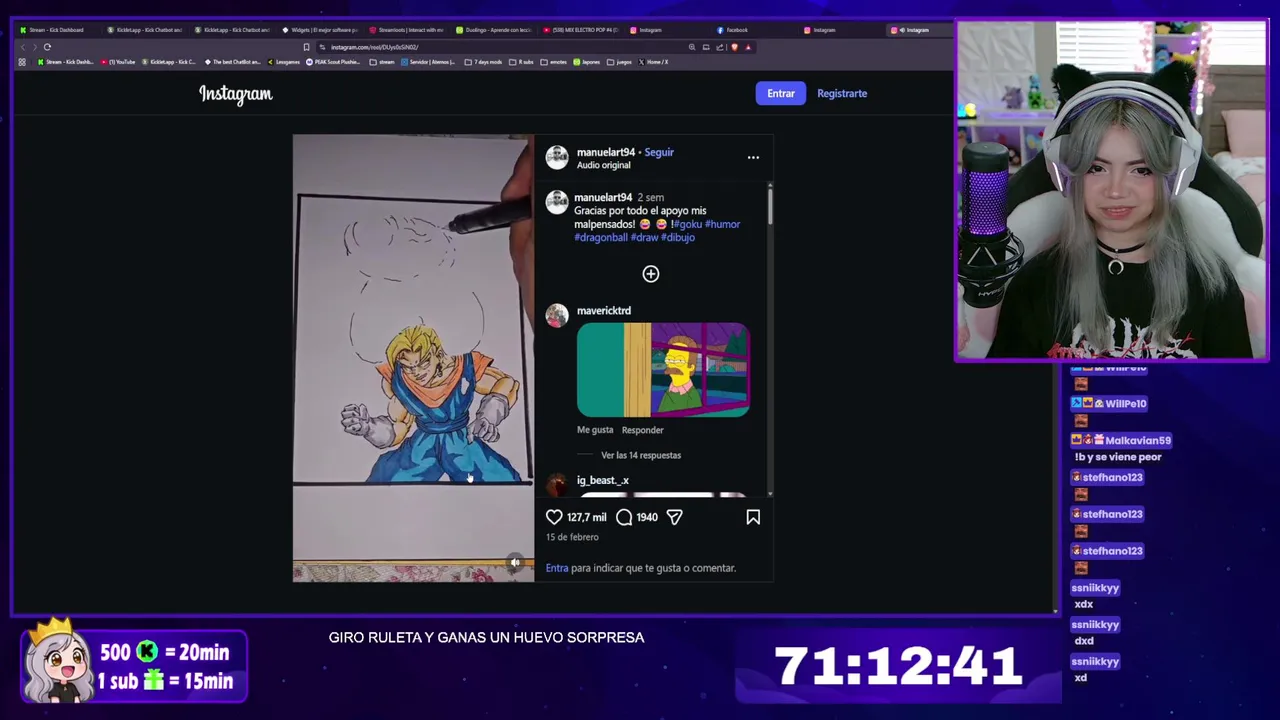Viewport: 1280px width, 720px height.
Task: Open the Lessgames bookmark
Action: click(x=283, y=62)
